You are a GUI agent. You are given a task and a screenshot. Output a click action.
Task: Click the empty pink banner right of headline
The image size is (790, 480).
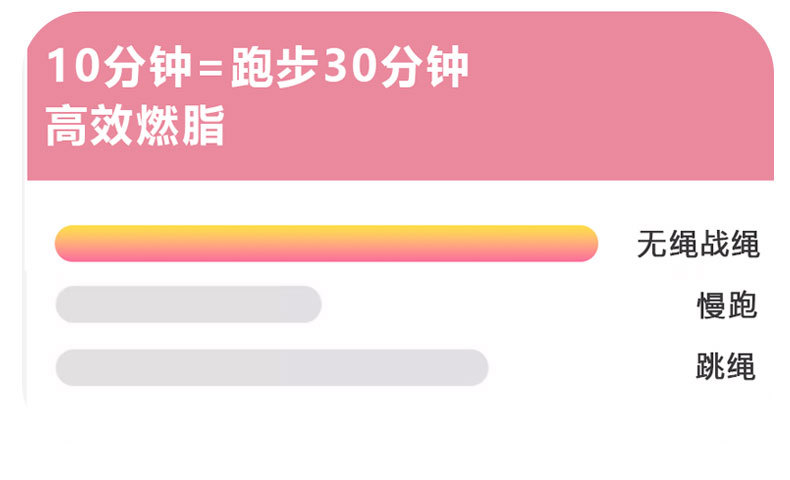[620, 100]
